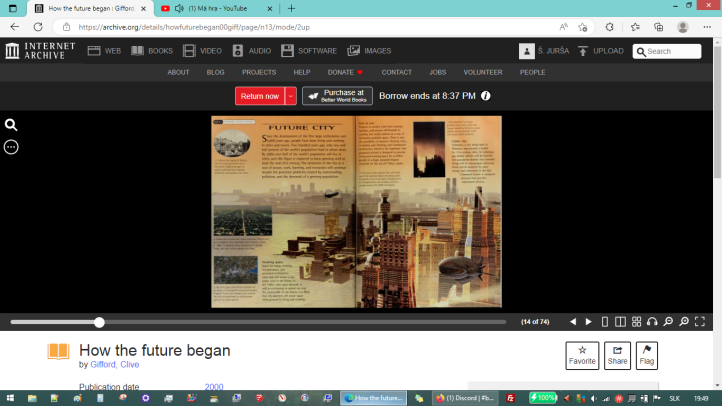Open the more options ellipsis in sidebar
The image size is (722, 406).
11,147
